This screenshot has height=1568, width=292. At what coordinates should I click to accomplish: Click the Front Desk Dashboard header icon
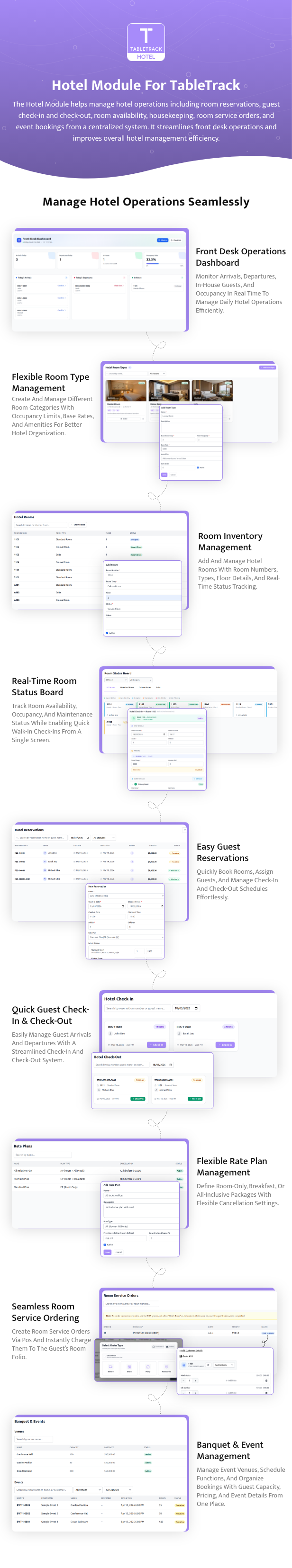(19, 240)
